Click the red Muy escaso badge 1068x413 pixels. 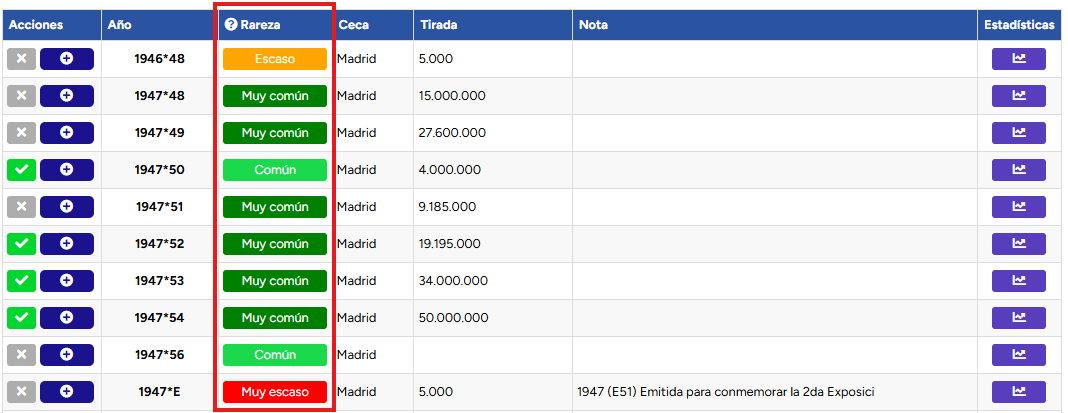point(275,392)
